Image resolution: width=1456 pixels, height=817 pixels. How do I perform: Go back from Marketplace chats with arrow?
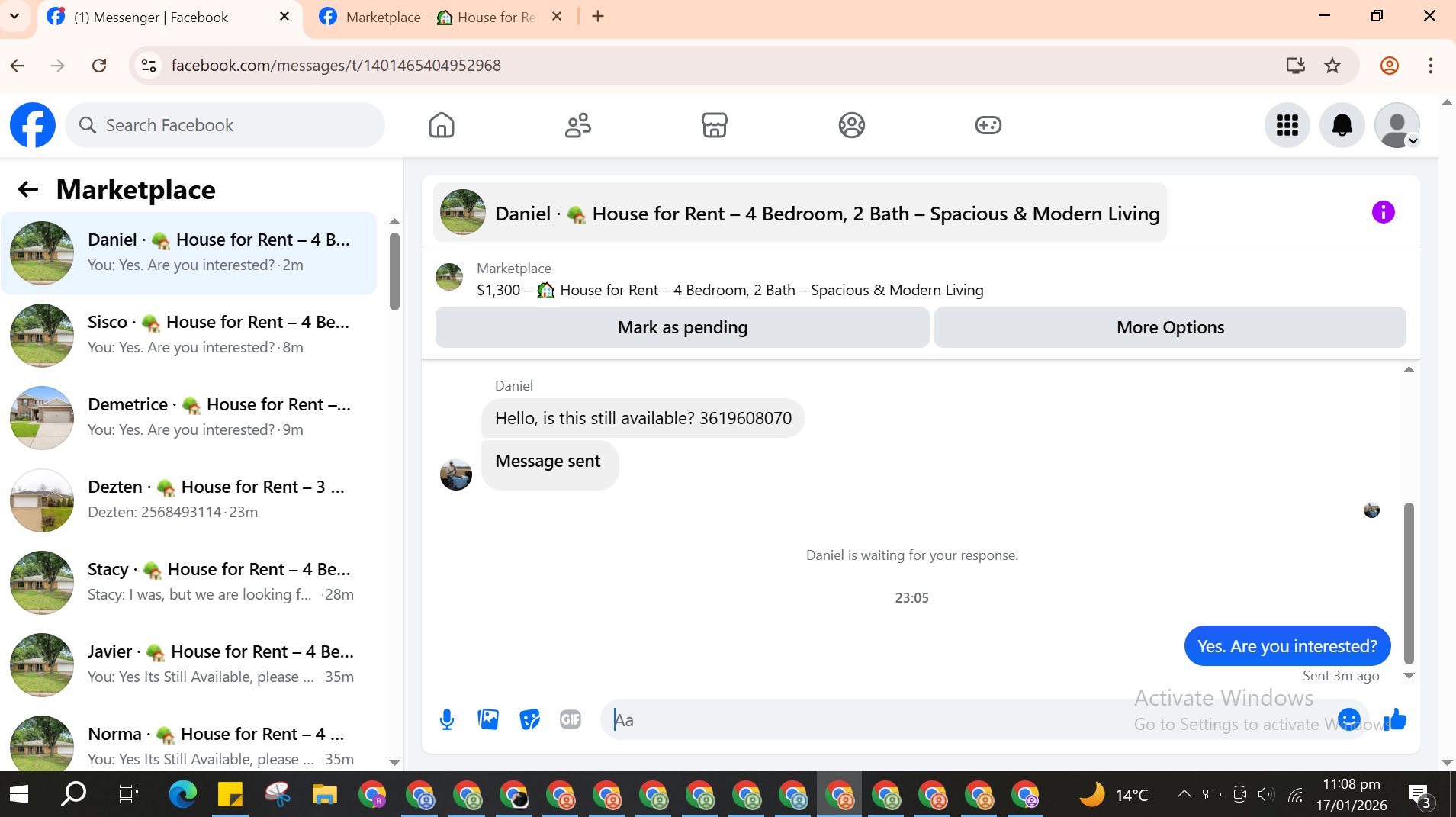pos(28,189)
